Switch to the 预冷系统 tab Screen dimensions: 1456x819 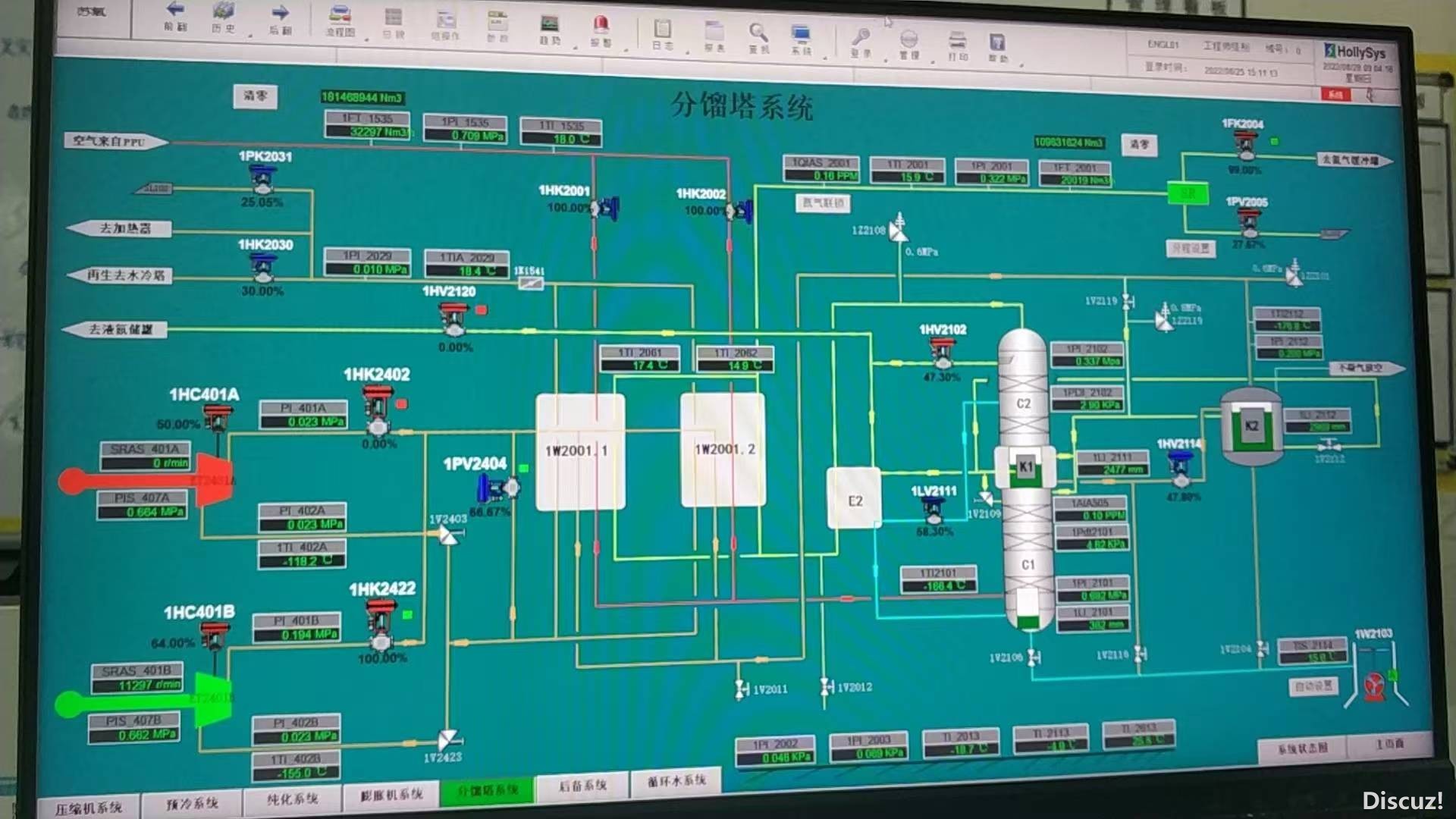(193, 804)
